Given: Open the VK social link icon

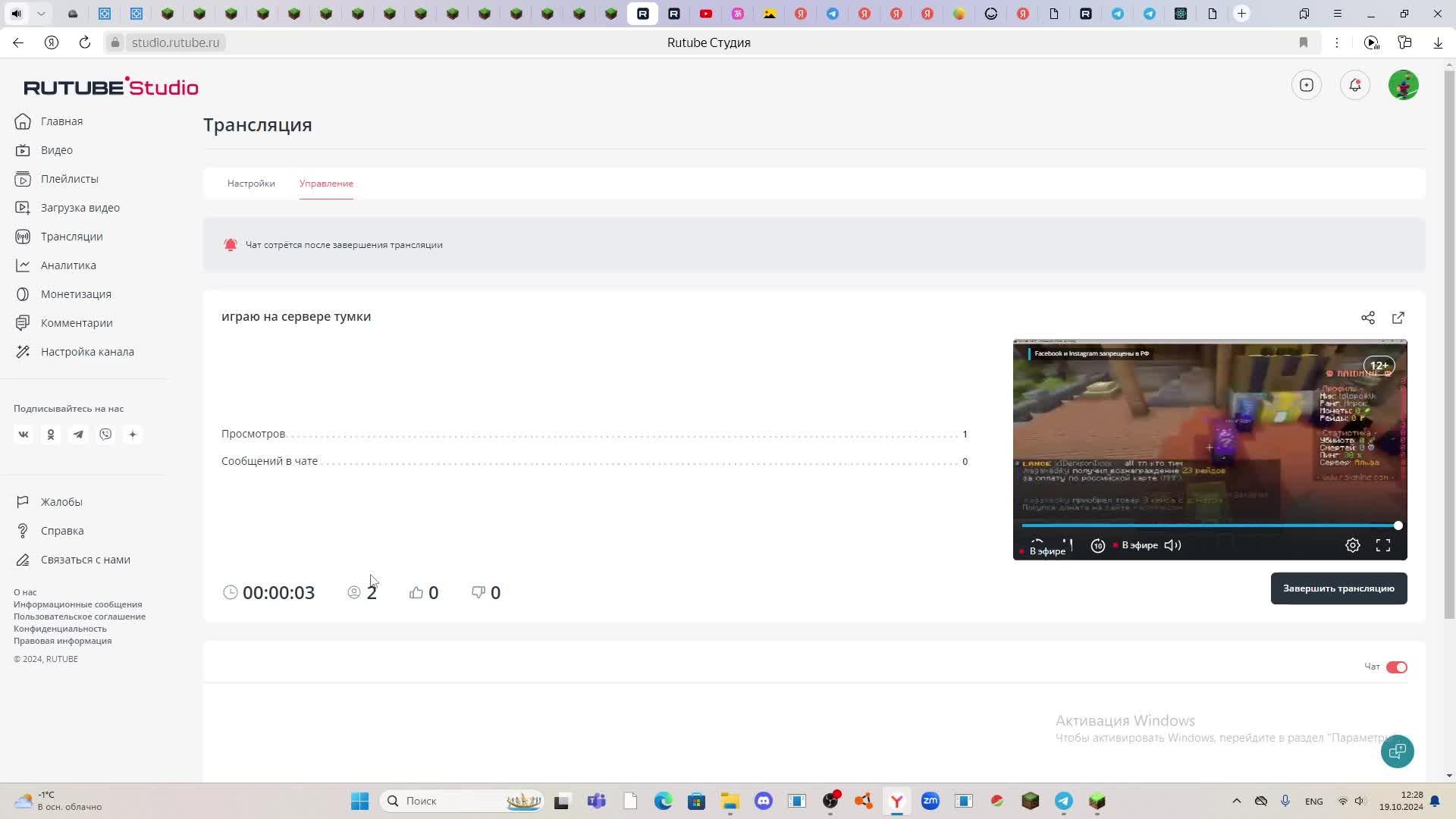Looking at the screenshot, I should click(x=24, y=435).
